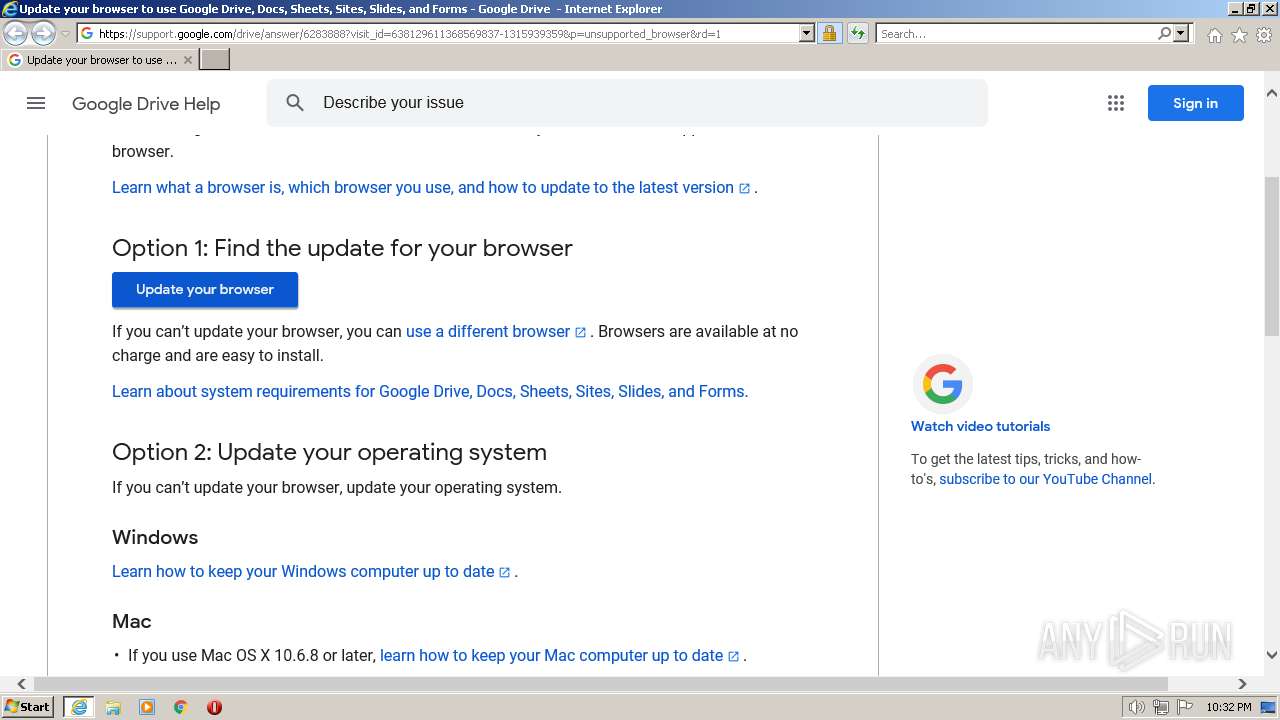
Task: Click the 'Option 1: Find the update' heading
Action: (342, 248)
